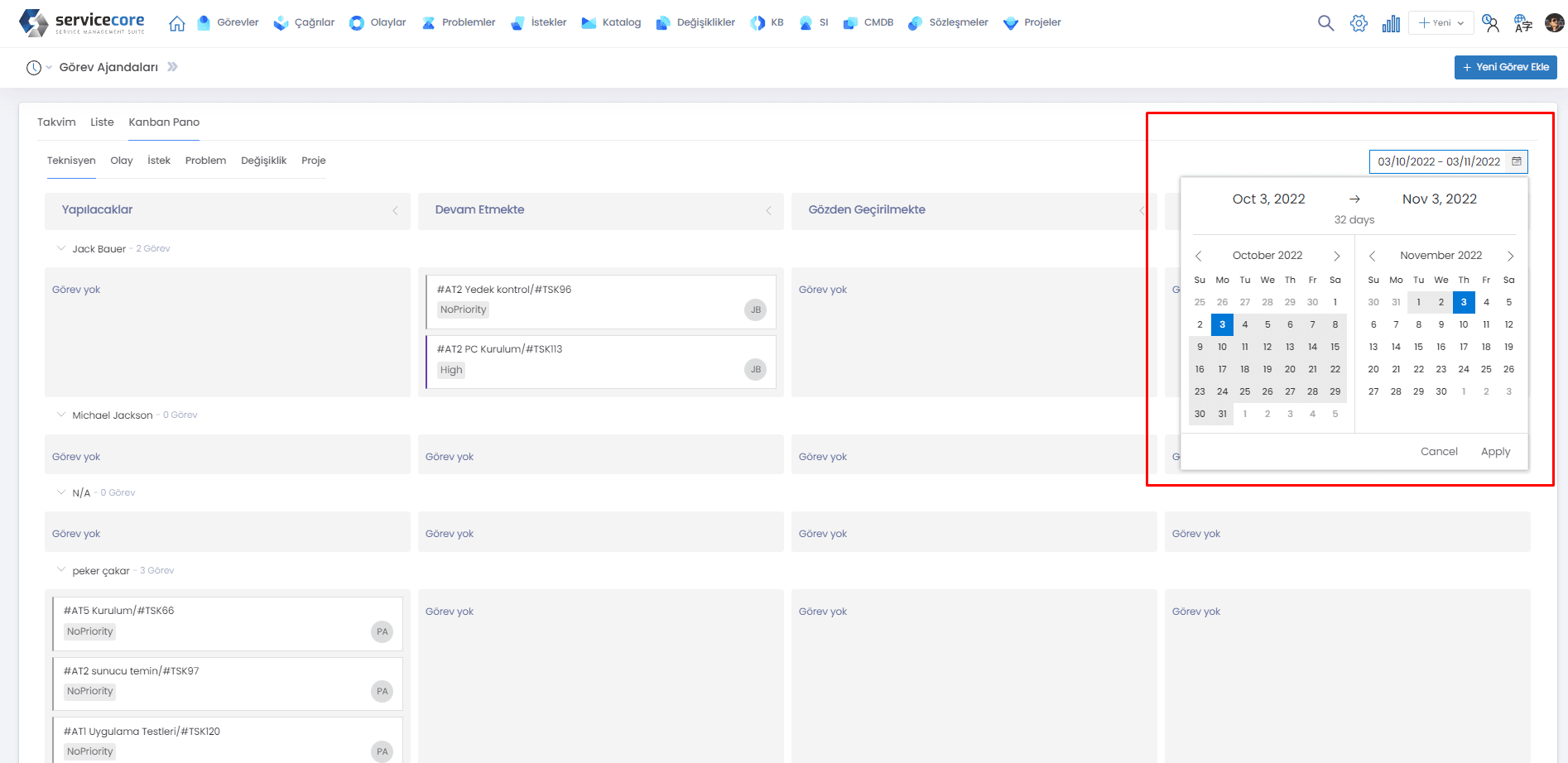
Task: Open the Çağrılar menu
Action: (304, 22)
